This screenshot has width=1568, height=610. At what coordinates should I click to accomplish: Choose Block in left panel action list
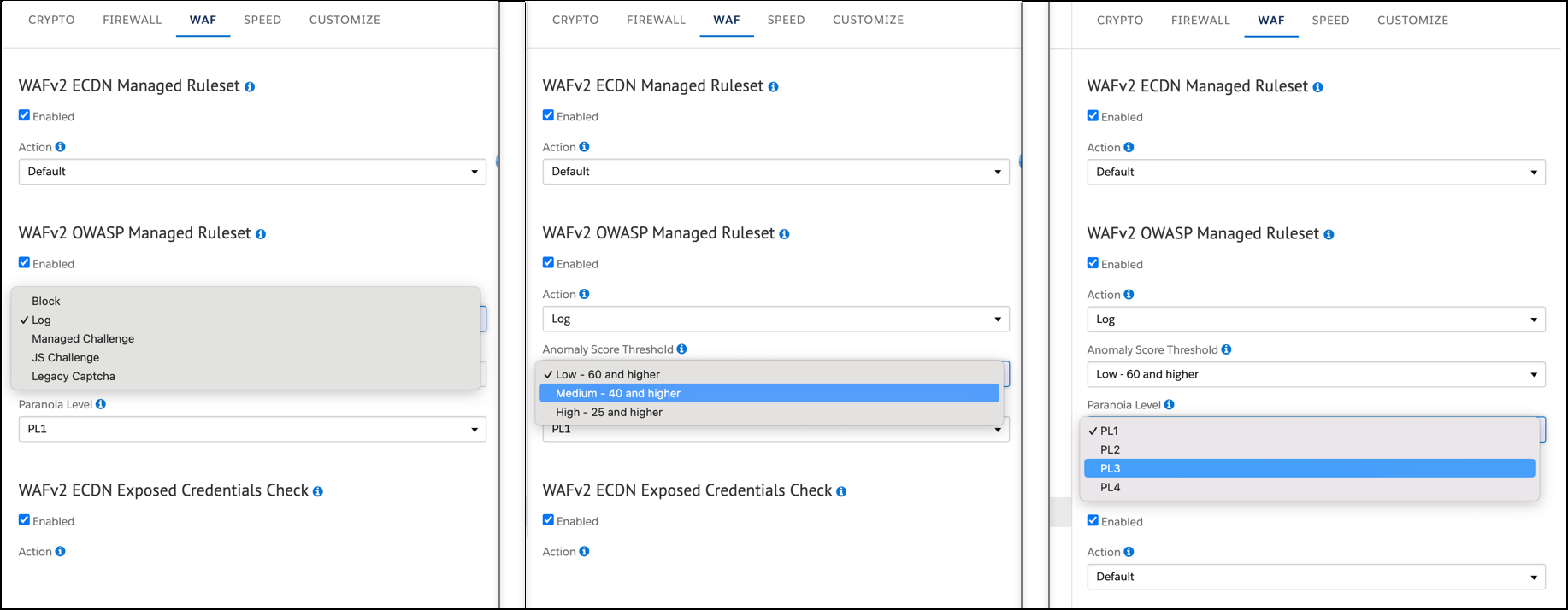(246, 301)
